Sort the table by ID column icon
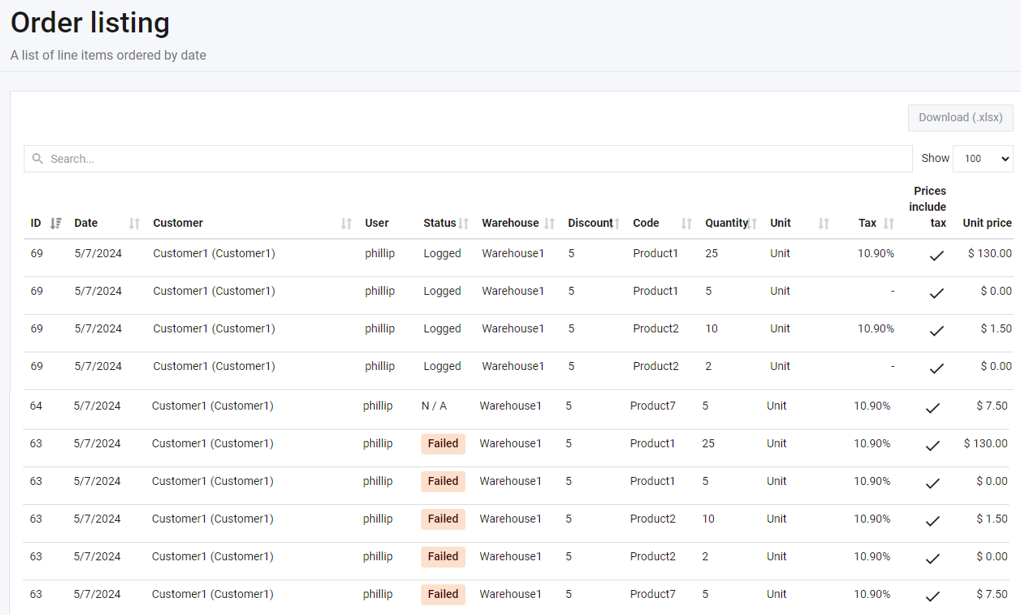The width and height of the screenshot is (1021, 615). [x=56, y=223]
